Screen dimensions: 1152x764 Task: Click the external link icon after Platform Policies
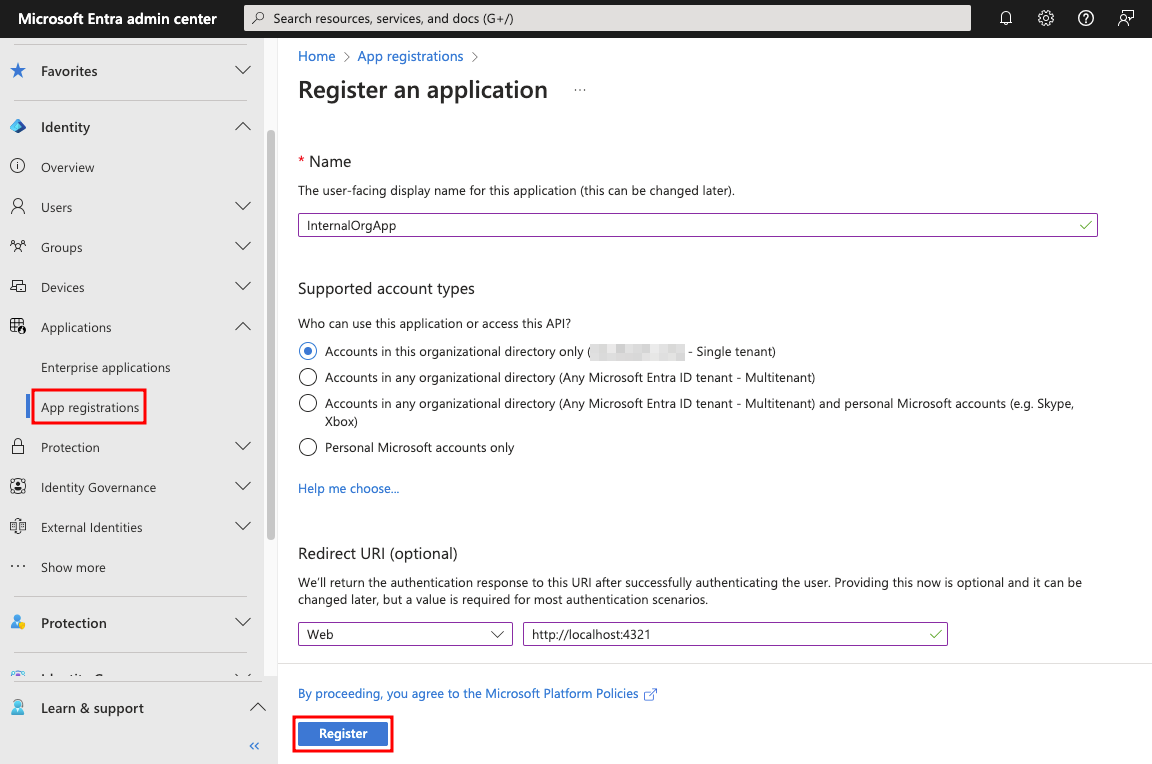click(650, 694)
